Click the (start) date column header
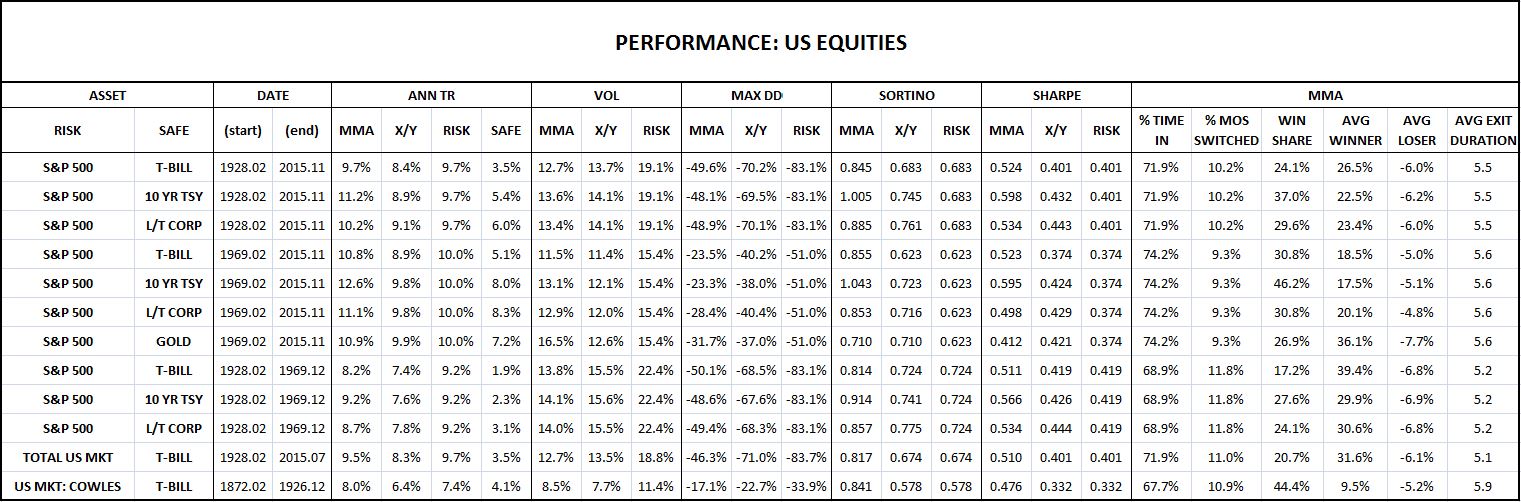Image resolution: width=1521 pixels, height=502 pixels. pyautogui.click(x=244, y=130)
